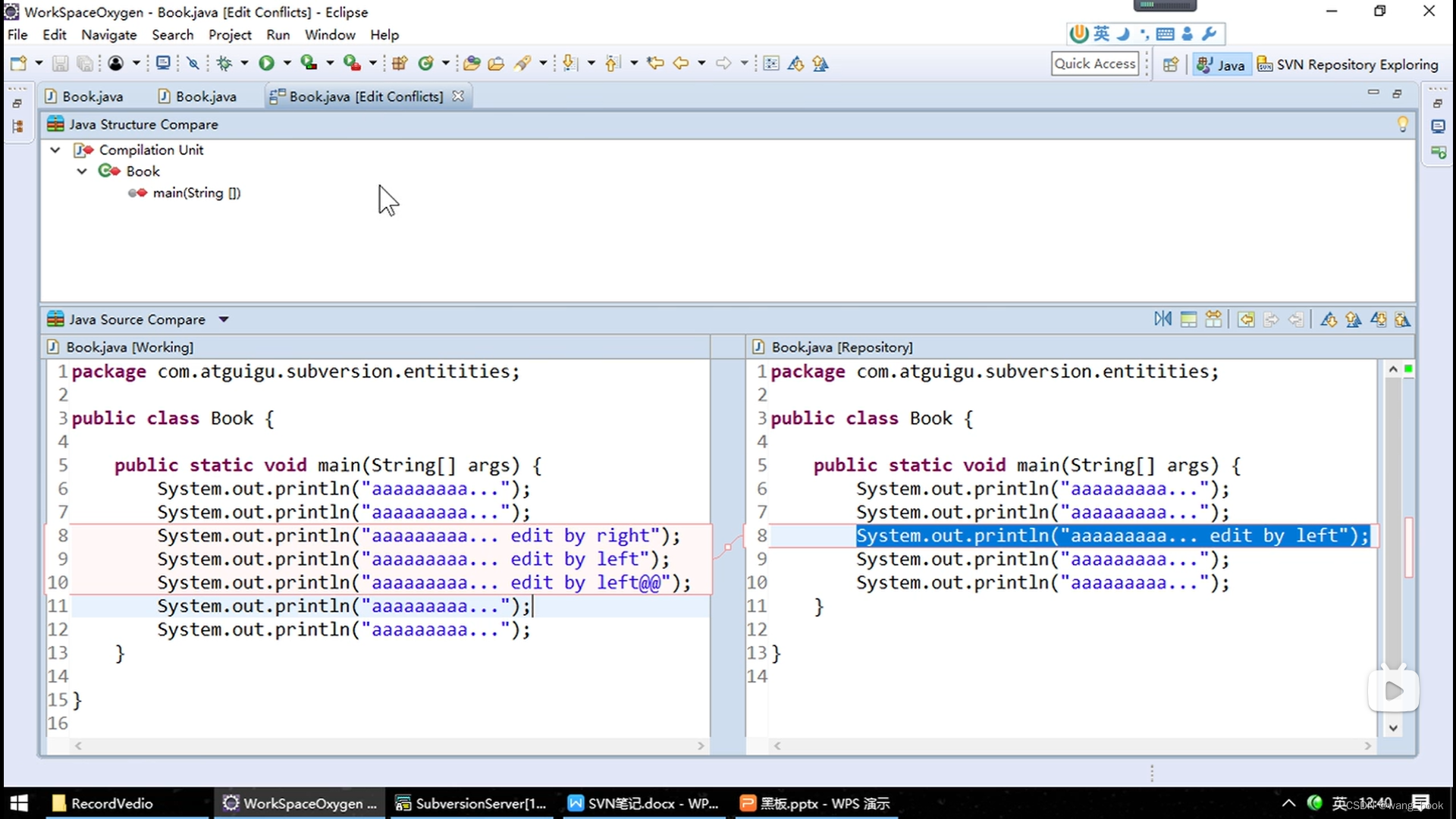Click the Swap Left and Right View icon
1456x819 pixels.
coord(1163,319)
